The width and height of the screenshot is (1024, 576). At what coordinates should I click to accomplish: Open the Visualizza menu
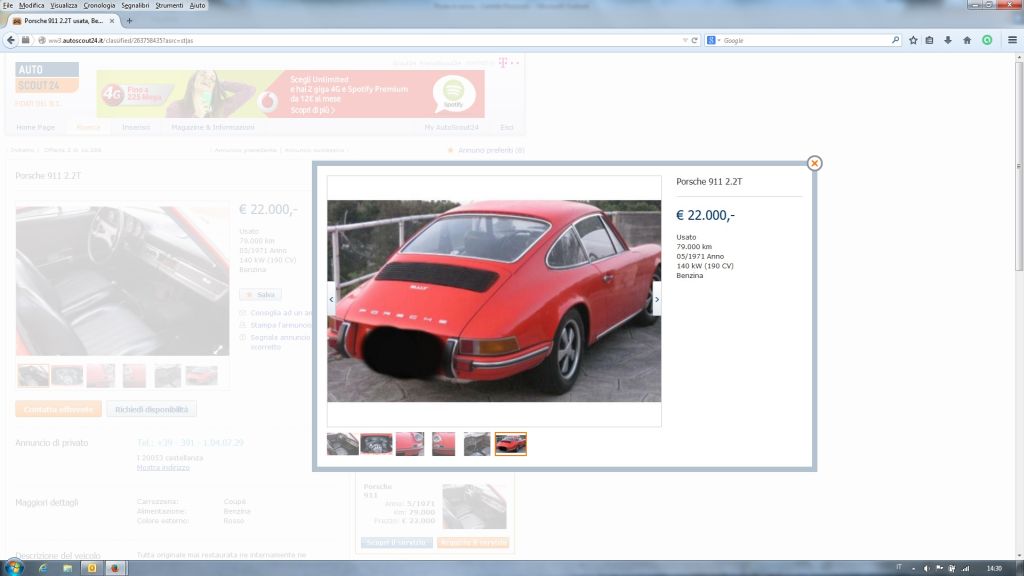[x=64, y=5]
